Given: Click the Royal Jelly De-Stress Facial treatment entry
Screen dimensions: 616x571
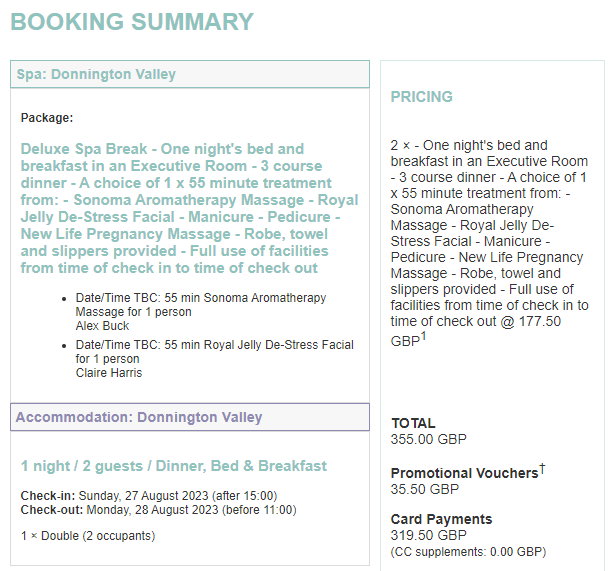Looking at the screenshot, I should (x=214, y=352).
